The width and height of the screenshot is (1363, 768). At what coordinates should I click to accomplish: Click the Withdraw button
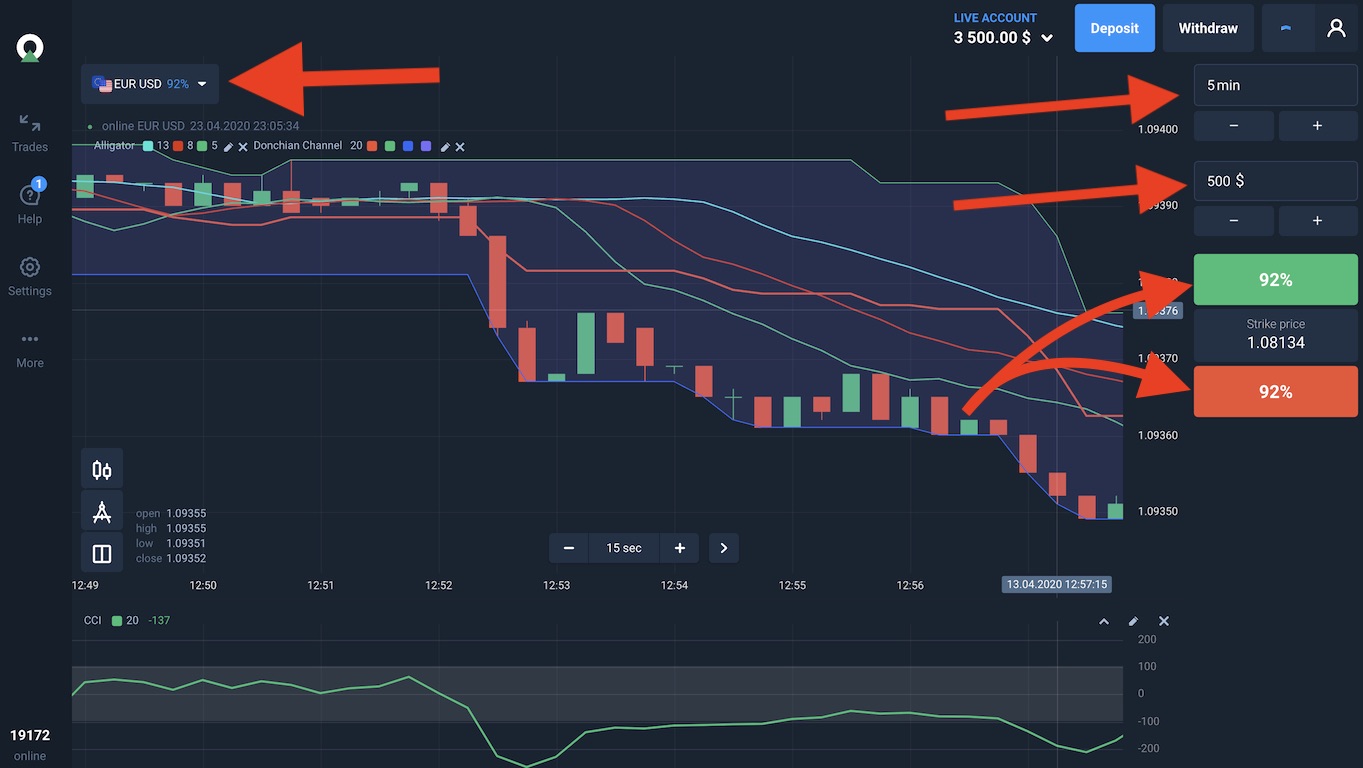(x=1208, y=28)
